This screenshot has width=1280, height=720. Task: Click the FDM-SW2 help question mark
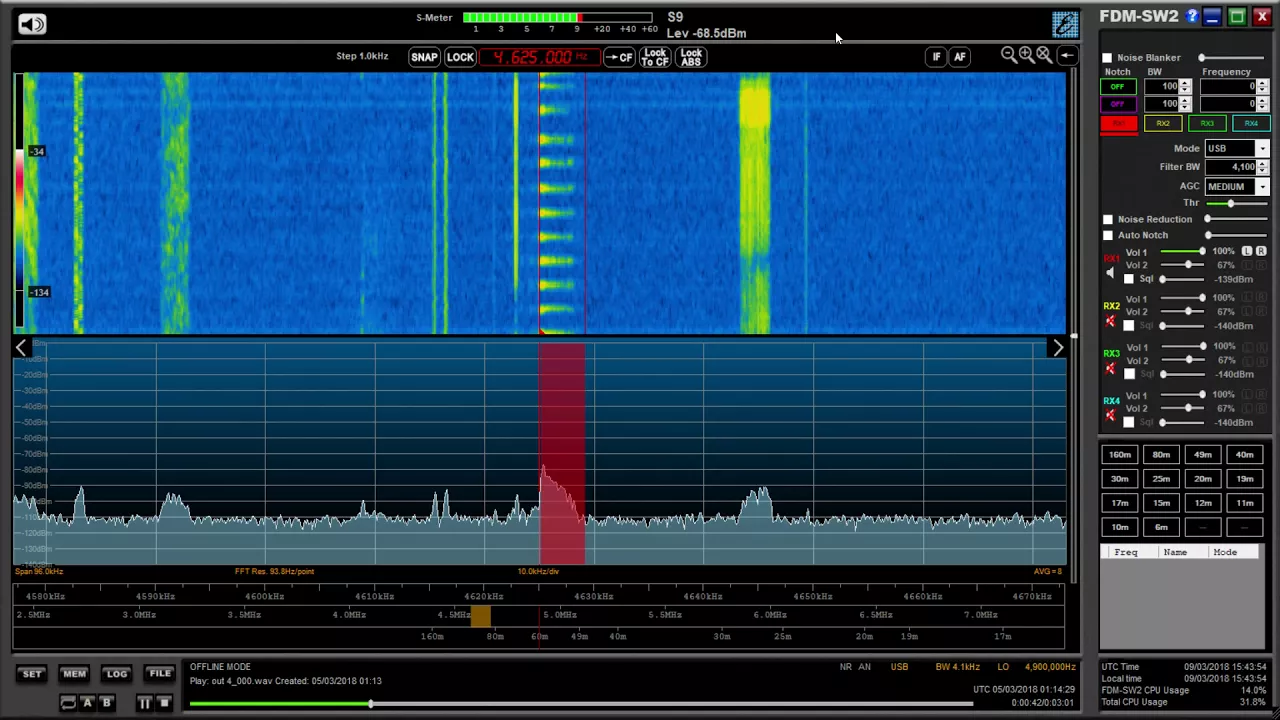1192,16
